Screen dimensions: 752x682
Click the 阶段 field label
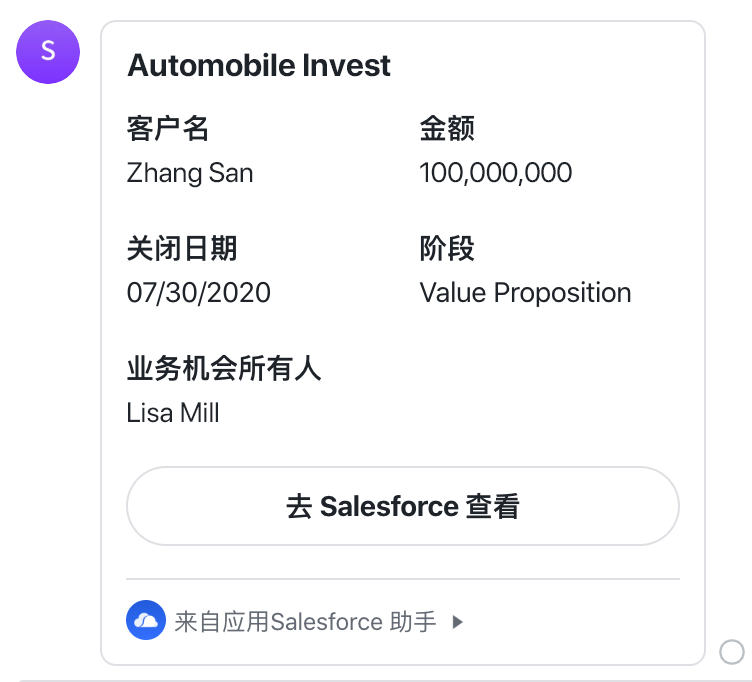[447, 248]
